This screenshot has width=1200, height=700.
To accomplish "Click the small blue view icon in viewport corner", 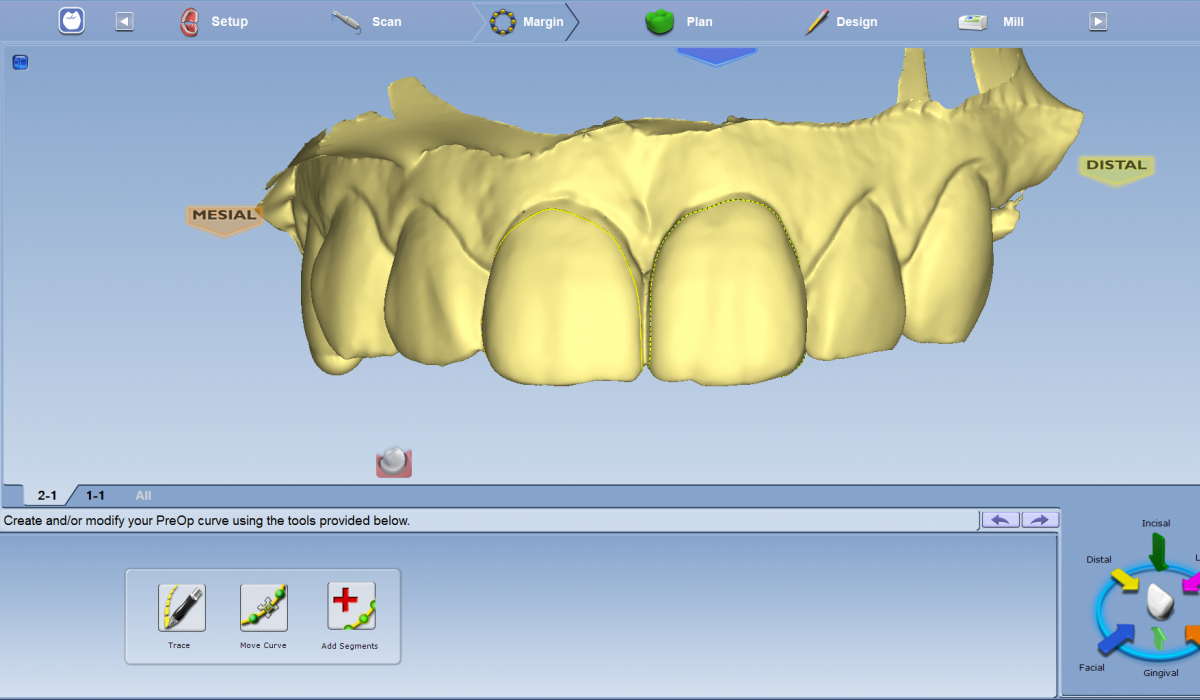I will point(21,63).
